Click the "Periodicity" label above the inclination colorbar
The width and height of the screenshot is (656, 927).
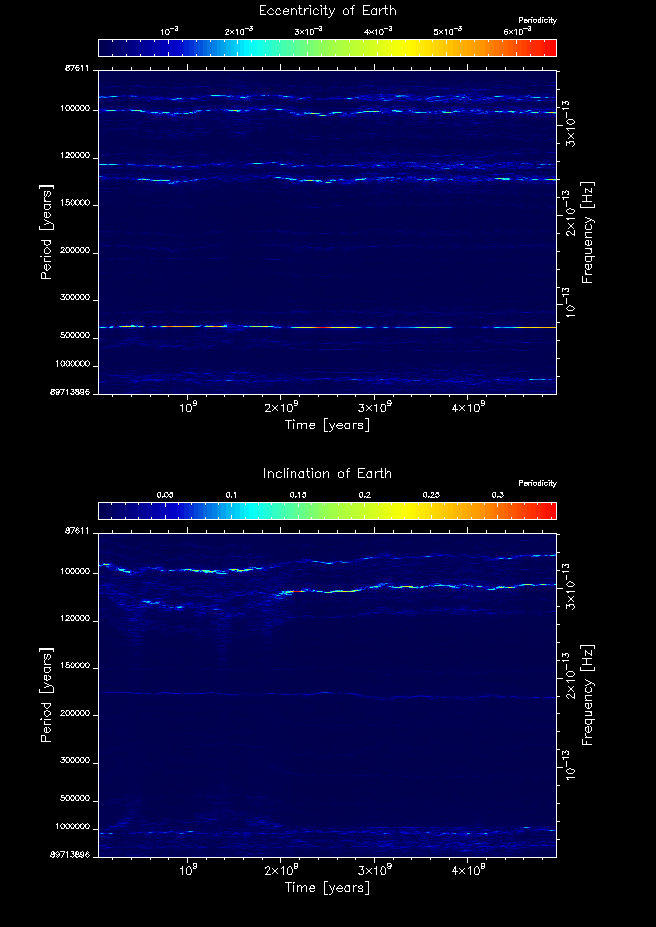[x=537, y=484]
